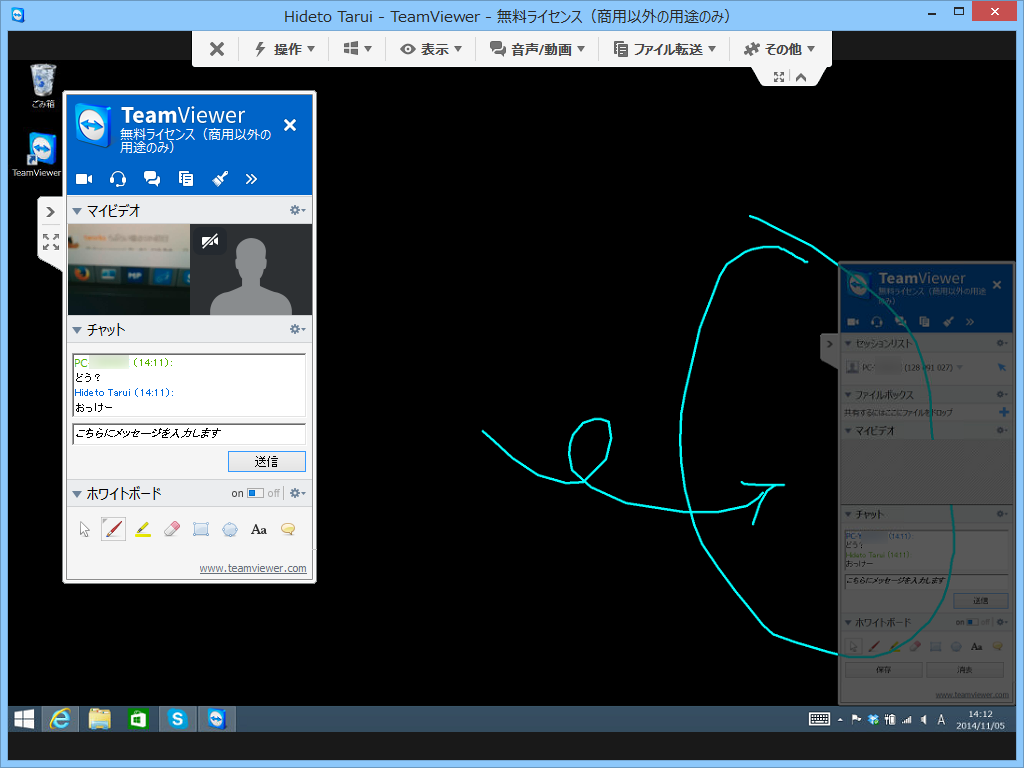The height and width of the screenshot is (768, 1024).
Task: Switch to TeamViewer on remote taskbar
Action: click(216, 719)
